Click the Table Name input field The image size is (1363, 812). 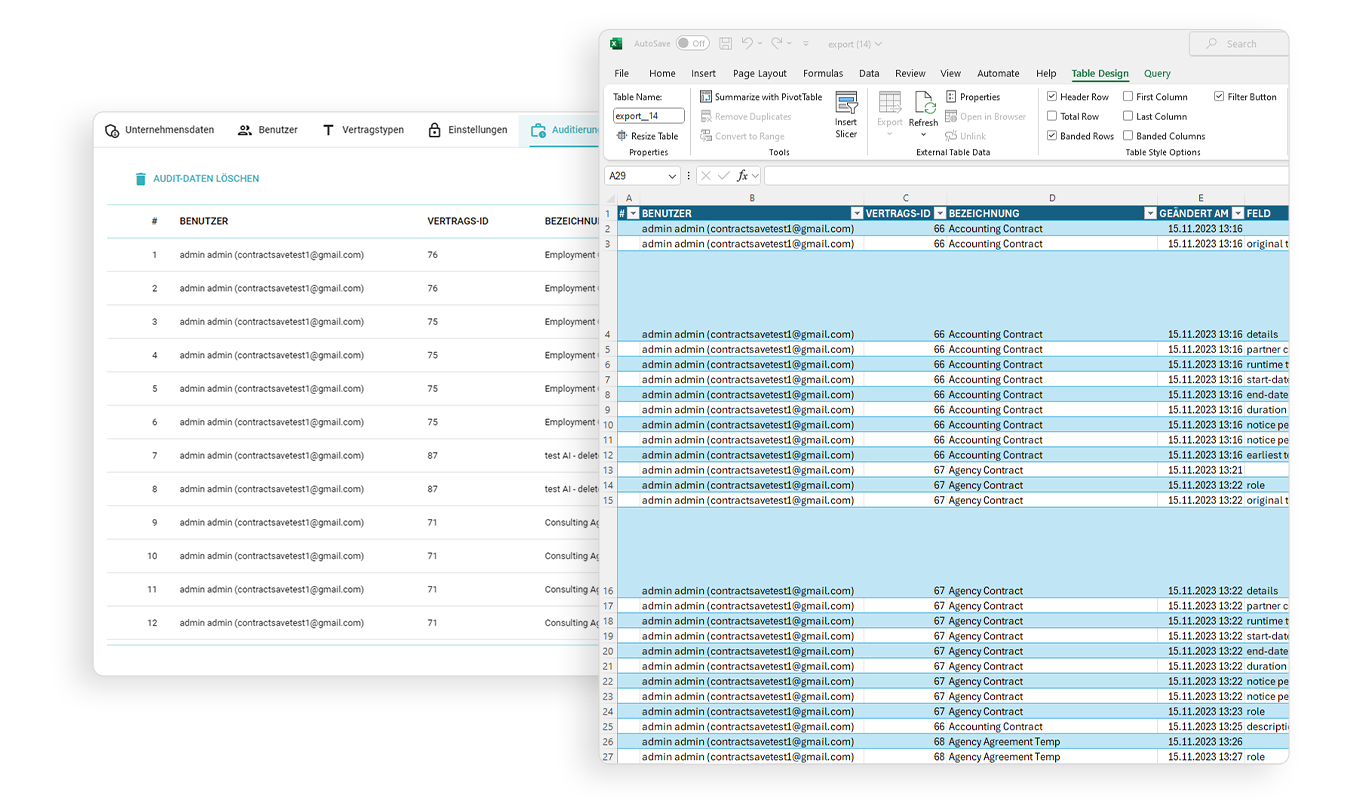pyautogui.click(x=648, y=116)
